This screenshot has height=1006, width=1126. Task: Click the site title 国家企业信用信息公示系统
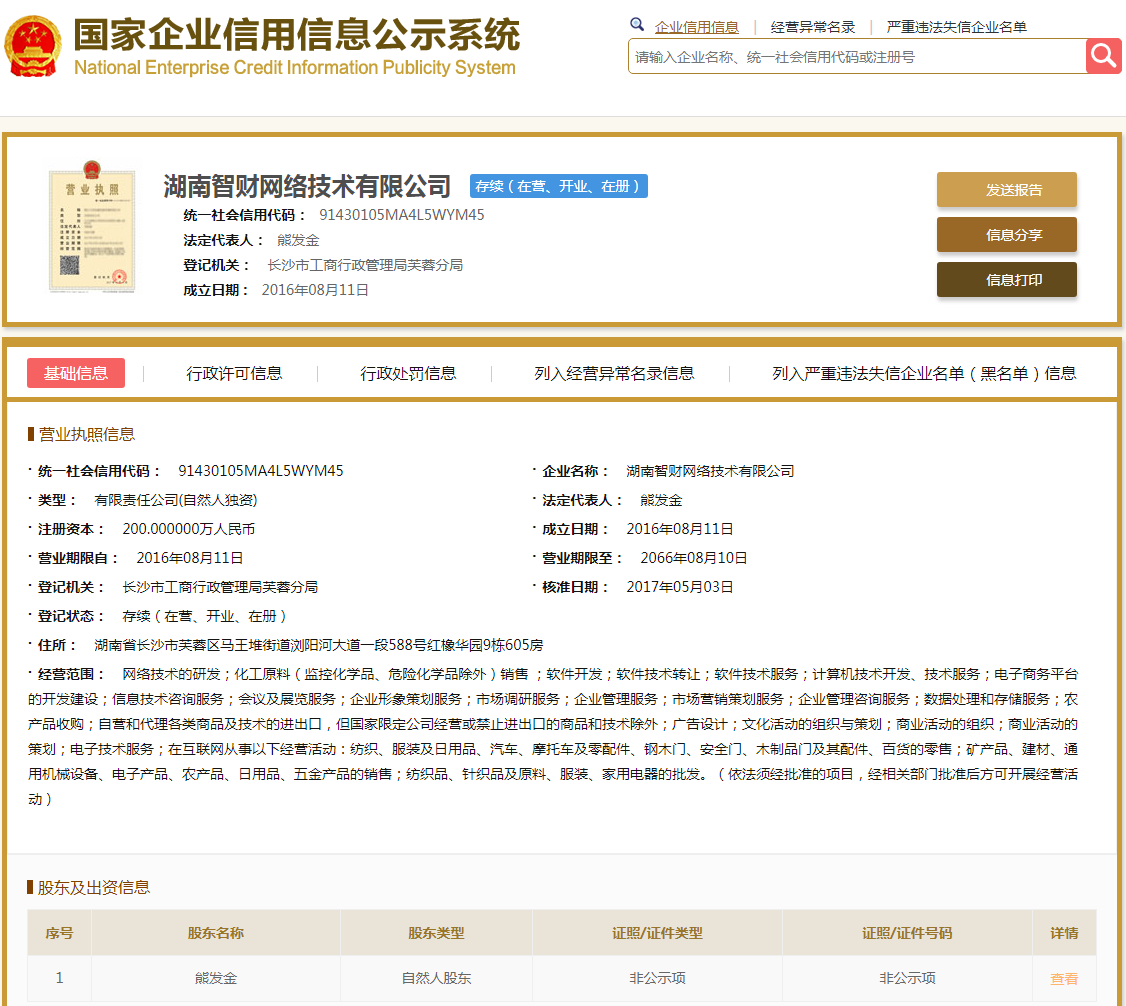point(296,35)
